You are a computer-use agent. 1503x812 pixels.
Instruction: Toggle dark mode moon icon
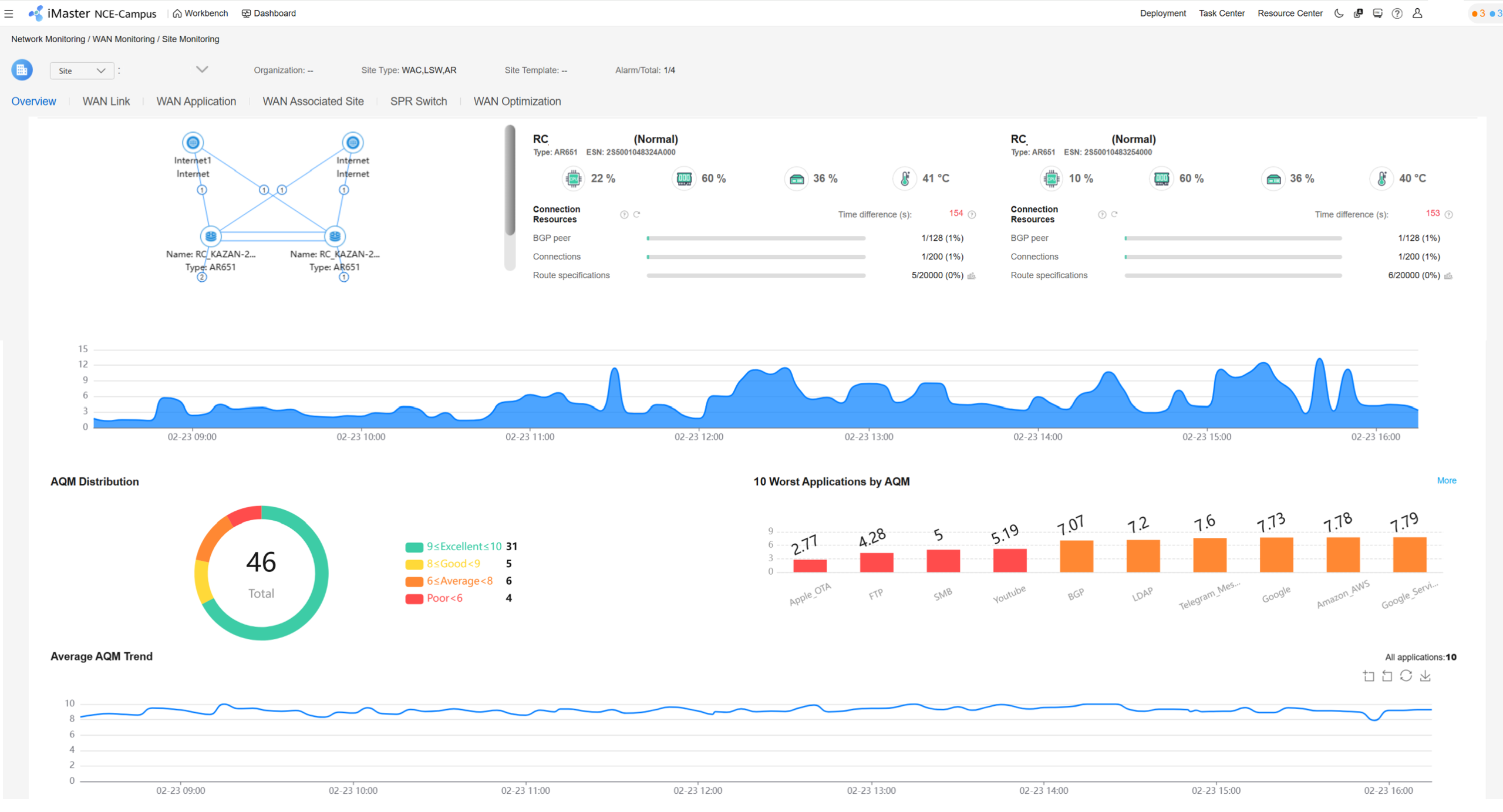(1339, 14)
